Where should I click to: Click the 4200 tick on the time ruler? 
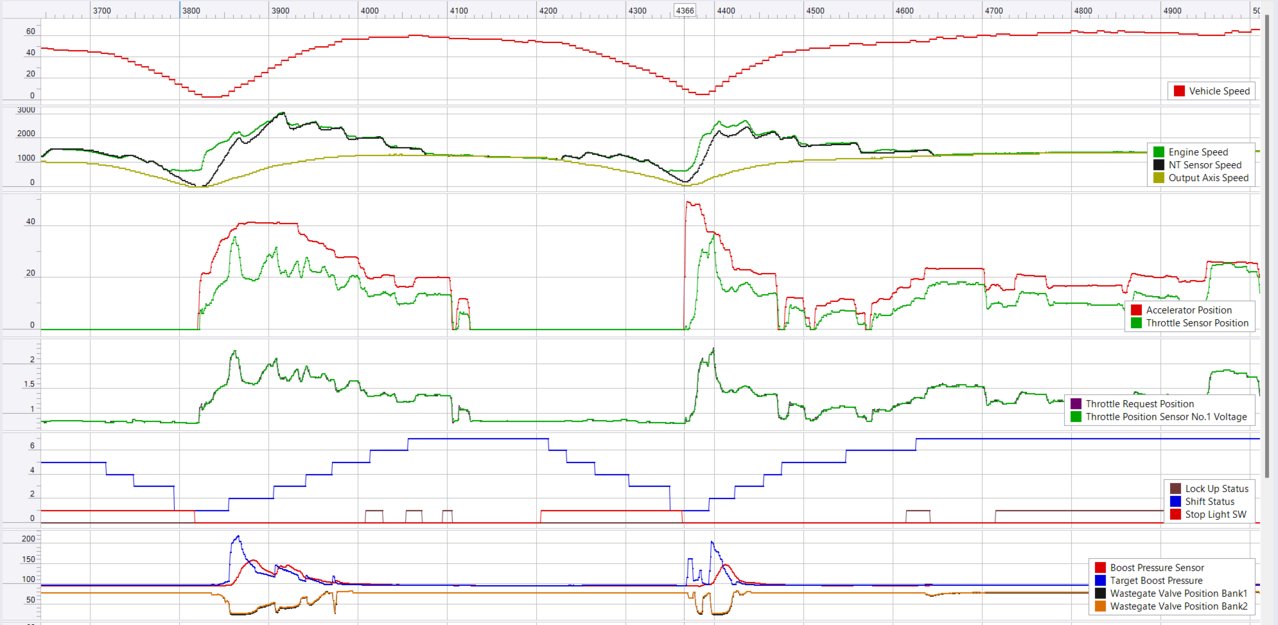coord(549,10)
